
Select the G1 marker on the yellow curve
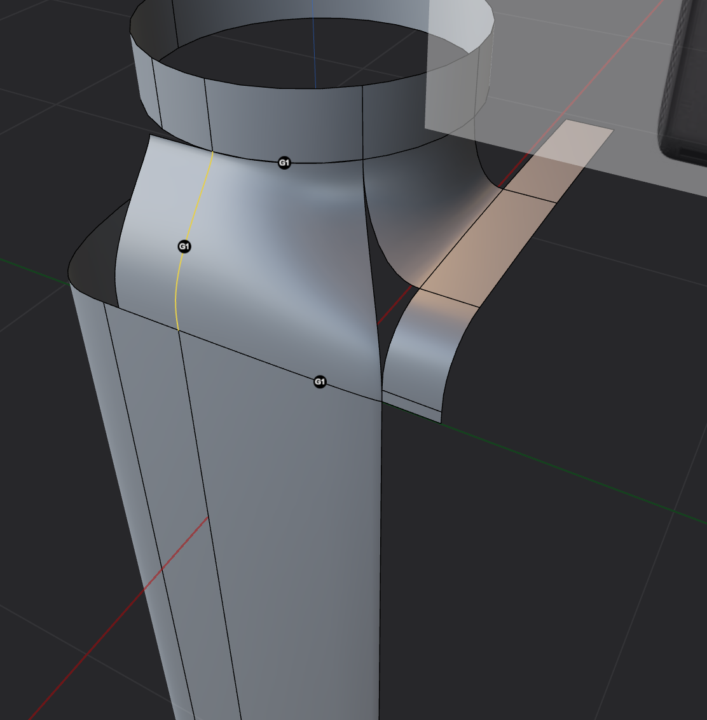click(184, 246)
